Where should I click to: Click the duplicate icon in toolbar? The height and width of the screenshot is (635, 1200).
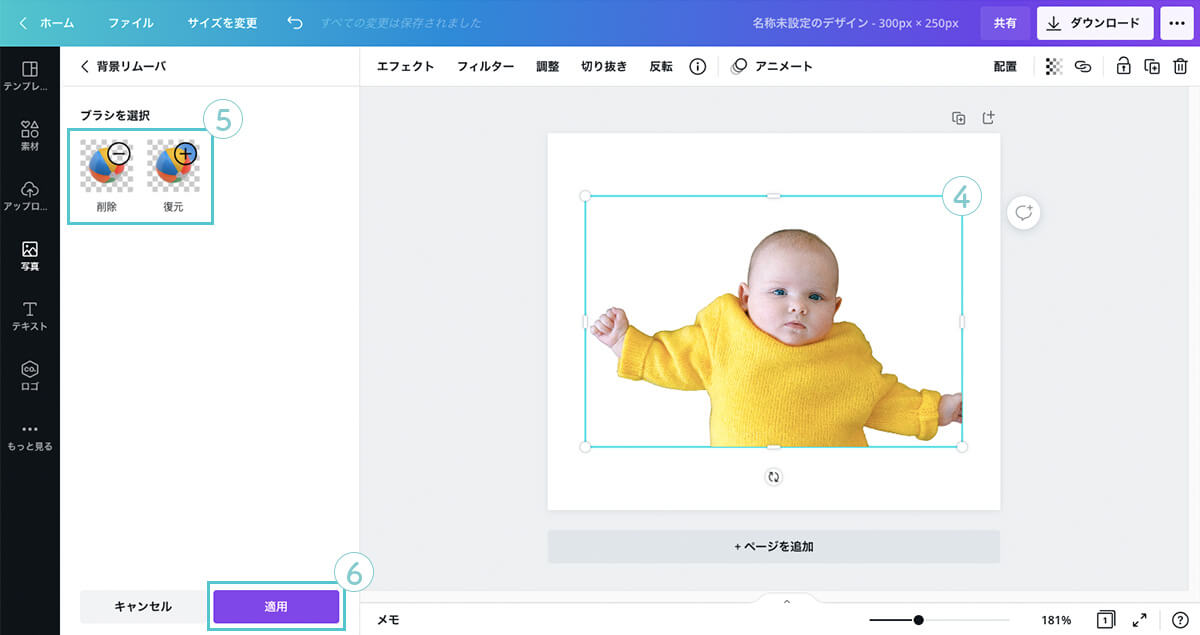(x=1152, y=67)
